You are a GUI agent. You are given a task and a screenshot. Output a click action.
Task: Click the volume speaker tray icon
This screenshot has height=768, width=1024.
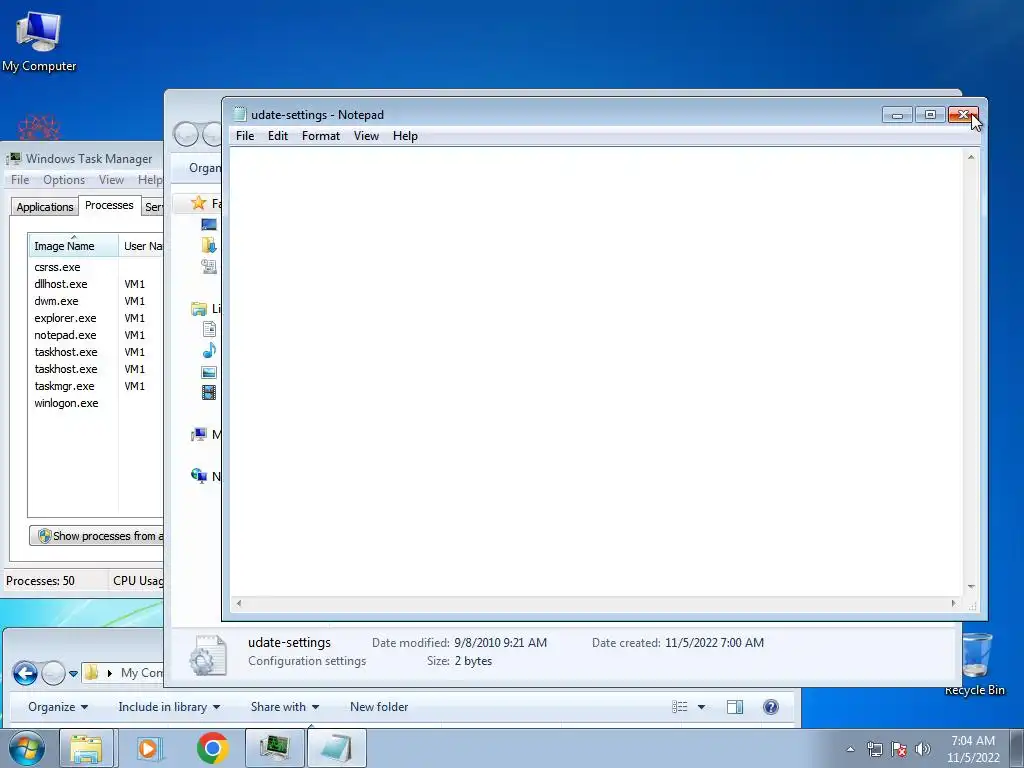tap(923, 748)
